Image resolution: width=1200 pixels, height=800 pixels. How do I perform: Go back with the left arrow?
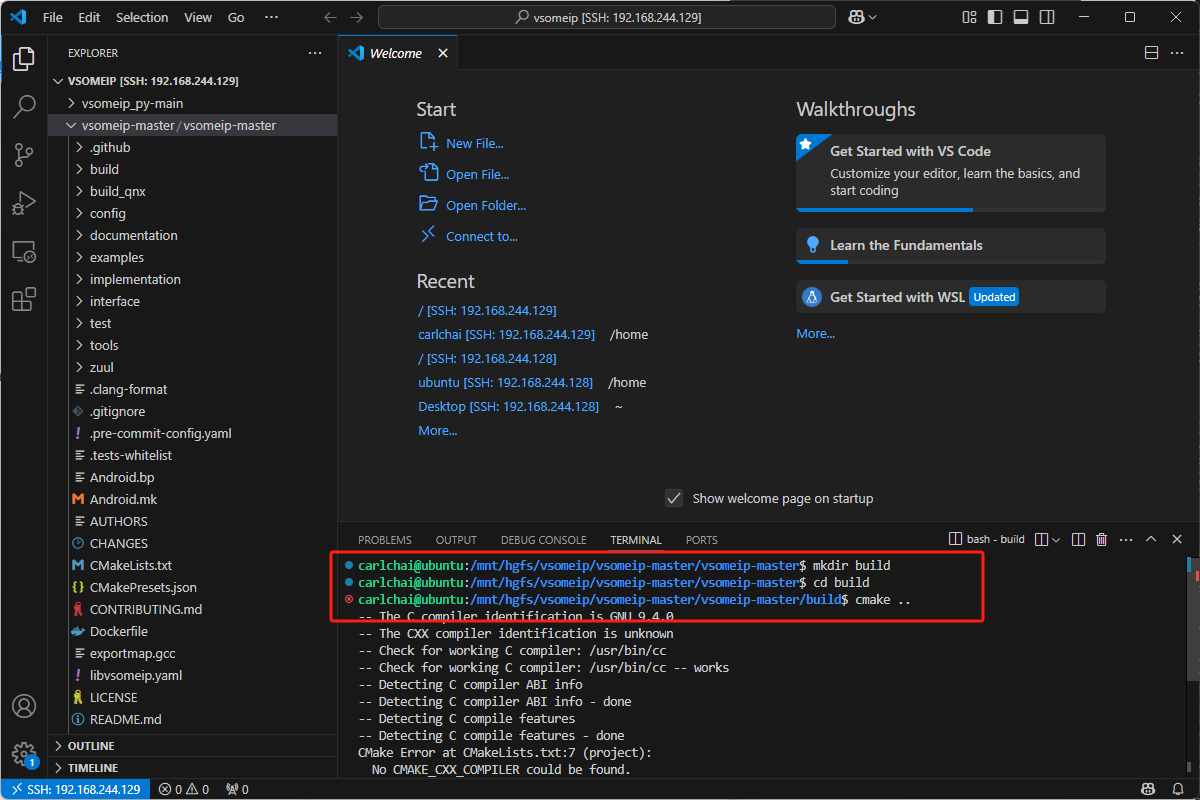pos(331,17)
